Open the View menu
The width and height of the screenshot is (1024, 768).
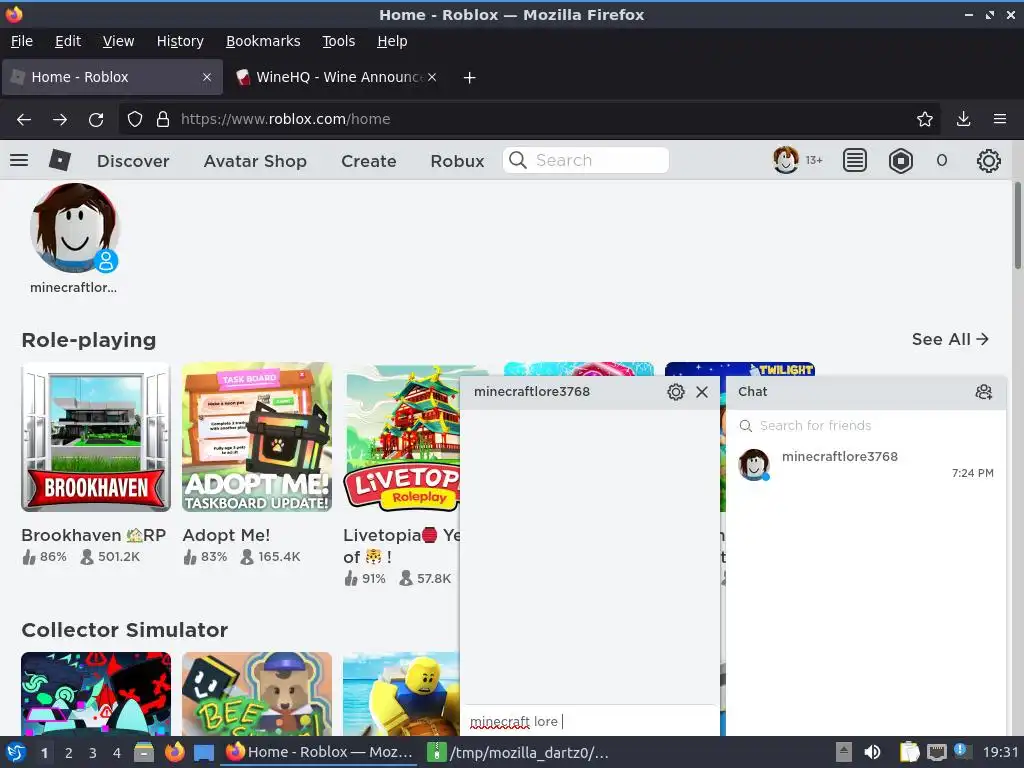(x=118, y=41)
